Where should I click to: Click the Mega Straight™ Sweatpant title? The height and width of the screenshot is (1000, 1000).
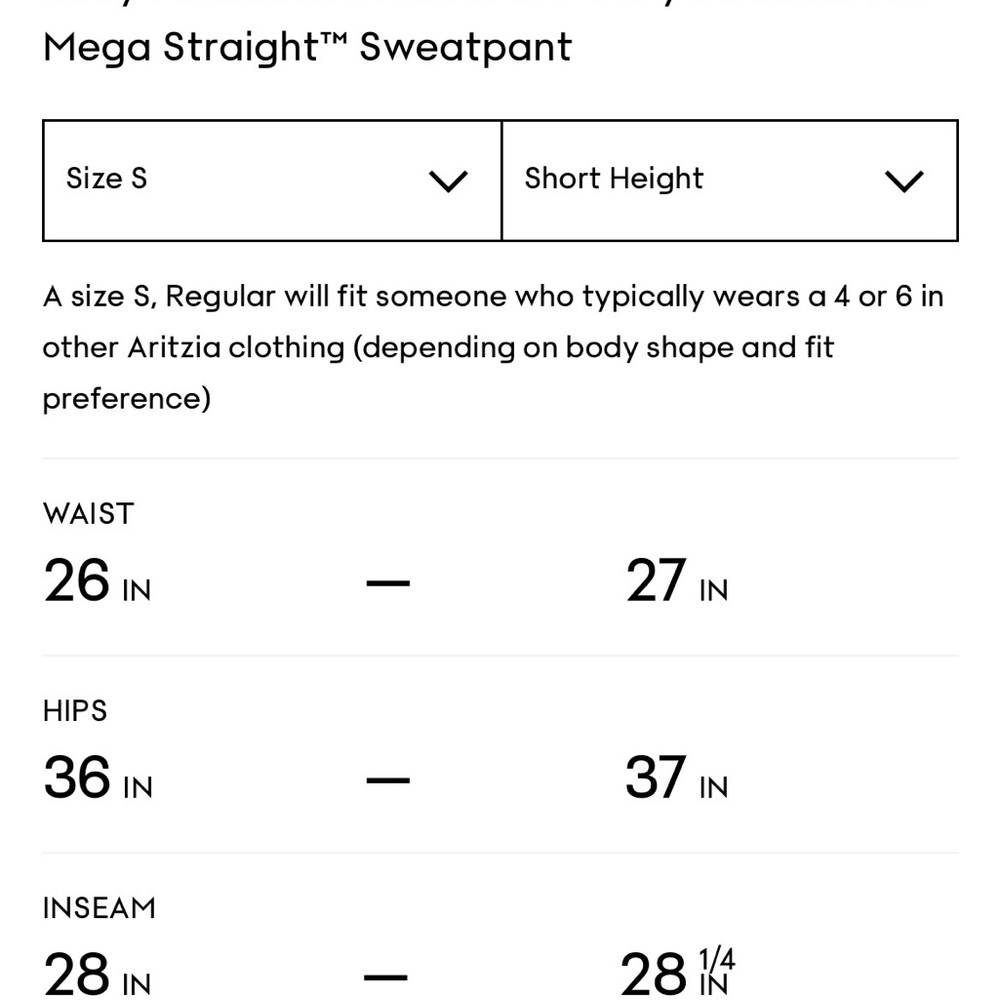307,48
